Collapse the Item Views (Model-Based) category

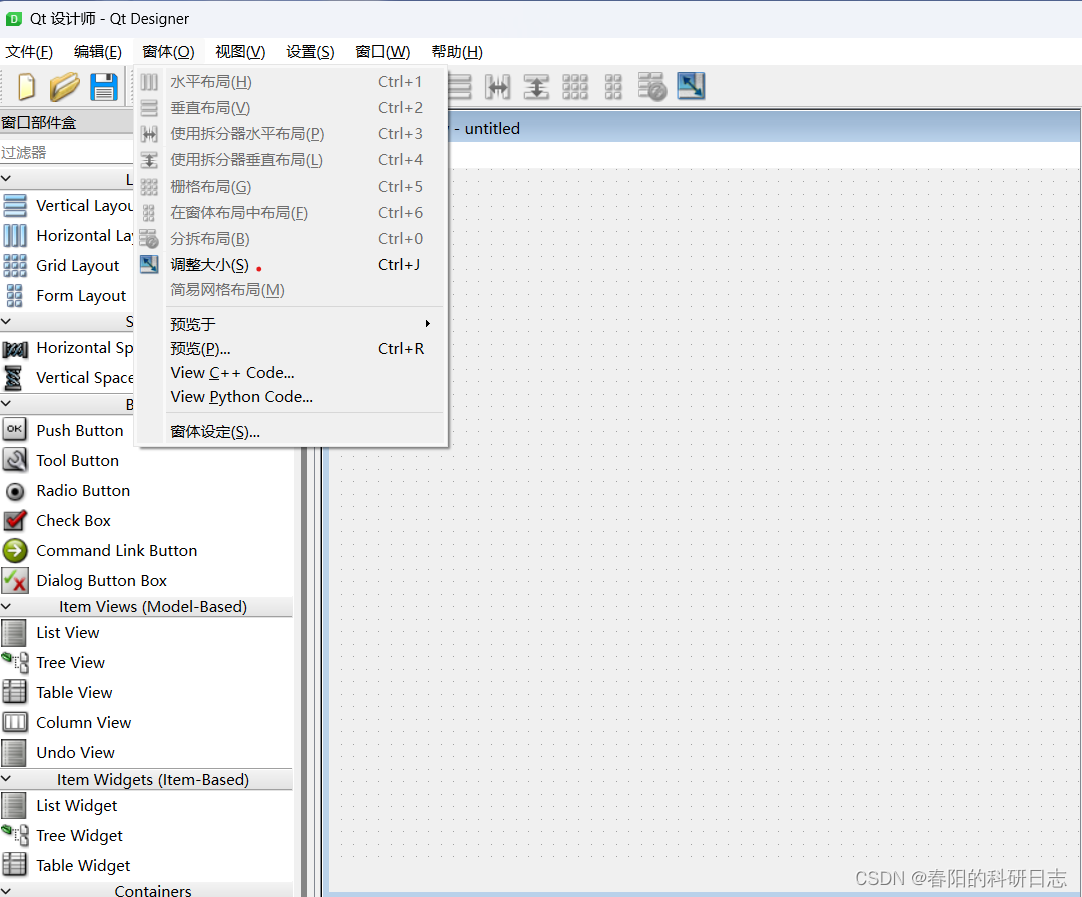pos(6,607)
